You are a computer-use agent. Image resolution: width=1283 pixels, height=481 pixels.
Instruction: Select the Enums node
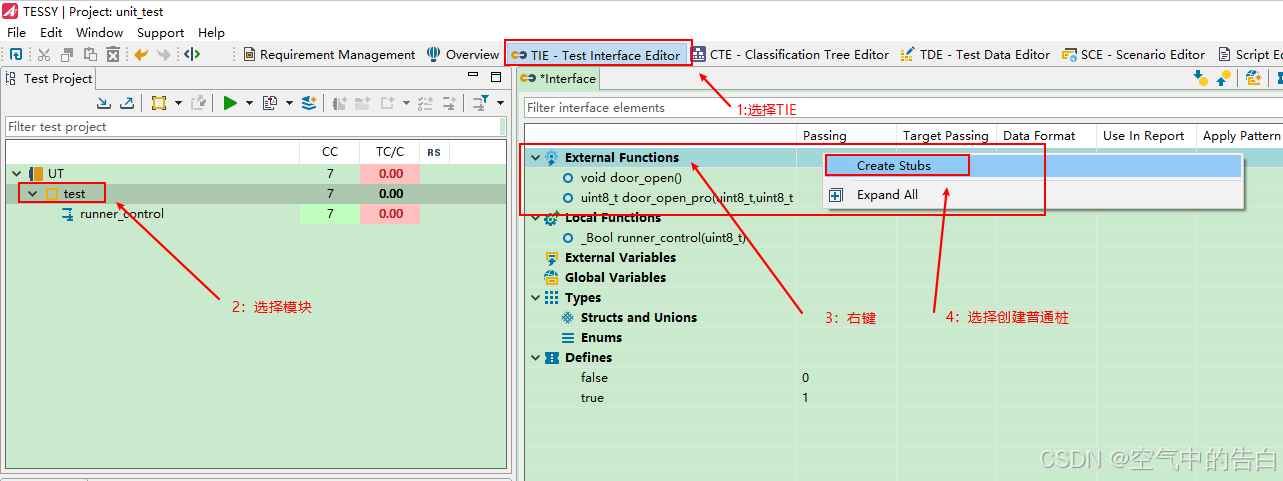point(601,337)
